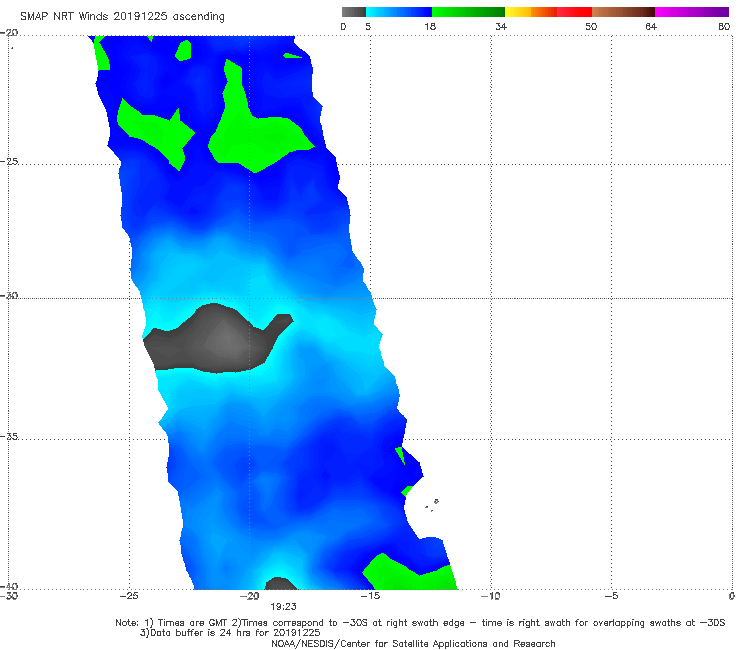The height and width of the screenshot is (650, 740).
Task: Click the small gray patch at the swath's bottom edge
Action: tap(281, 584)
